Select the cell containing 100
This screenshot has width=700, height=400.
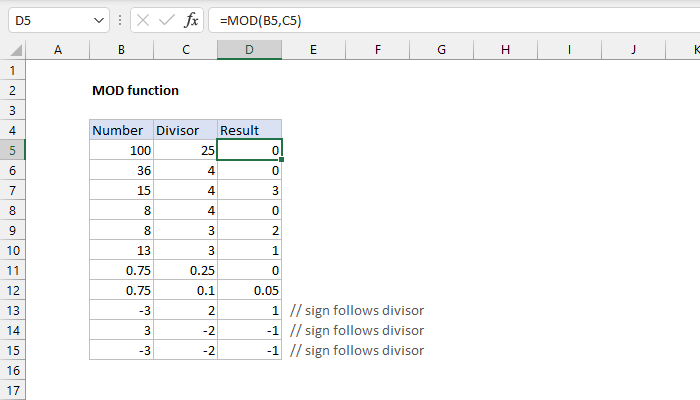click(x=121, y=150)
